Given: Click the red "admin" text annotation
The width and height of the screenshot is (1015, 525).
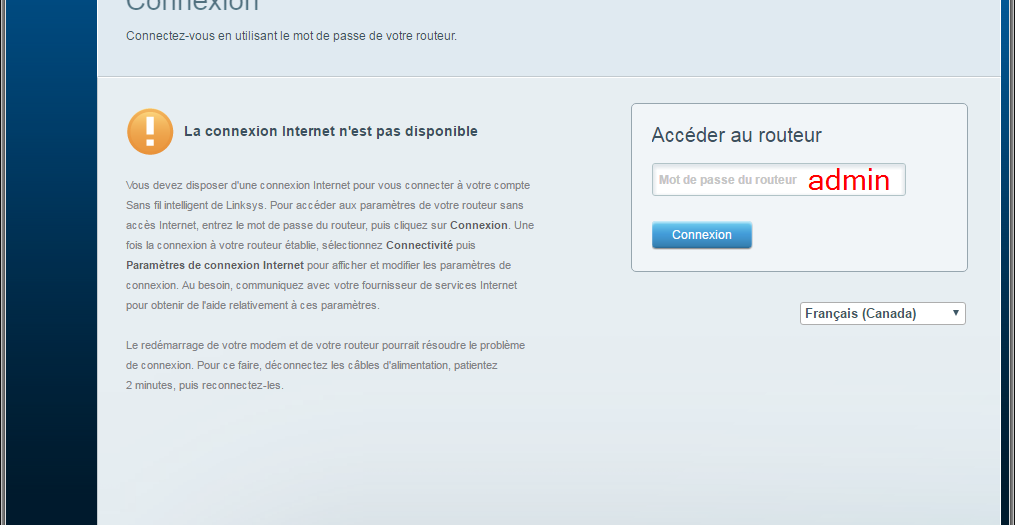Looking at the screenshot, I should pyautogui.click(x=848, y=180).
